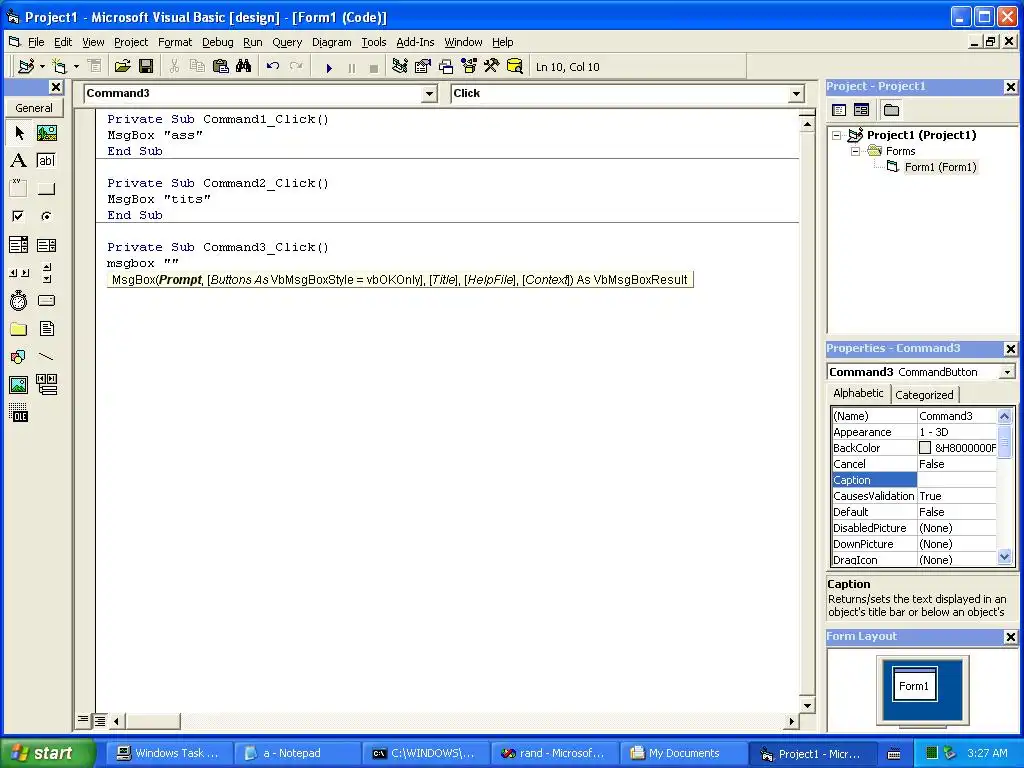The width and height of the screenshot is (1024, 768).
Task: Click the BackColor color swatch
Action: (925, 448)
